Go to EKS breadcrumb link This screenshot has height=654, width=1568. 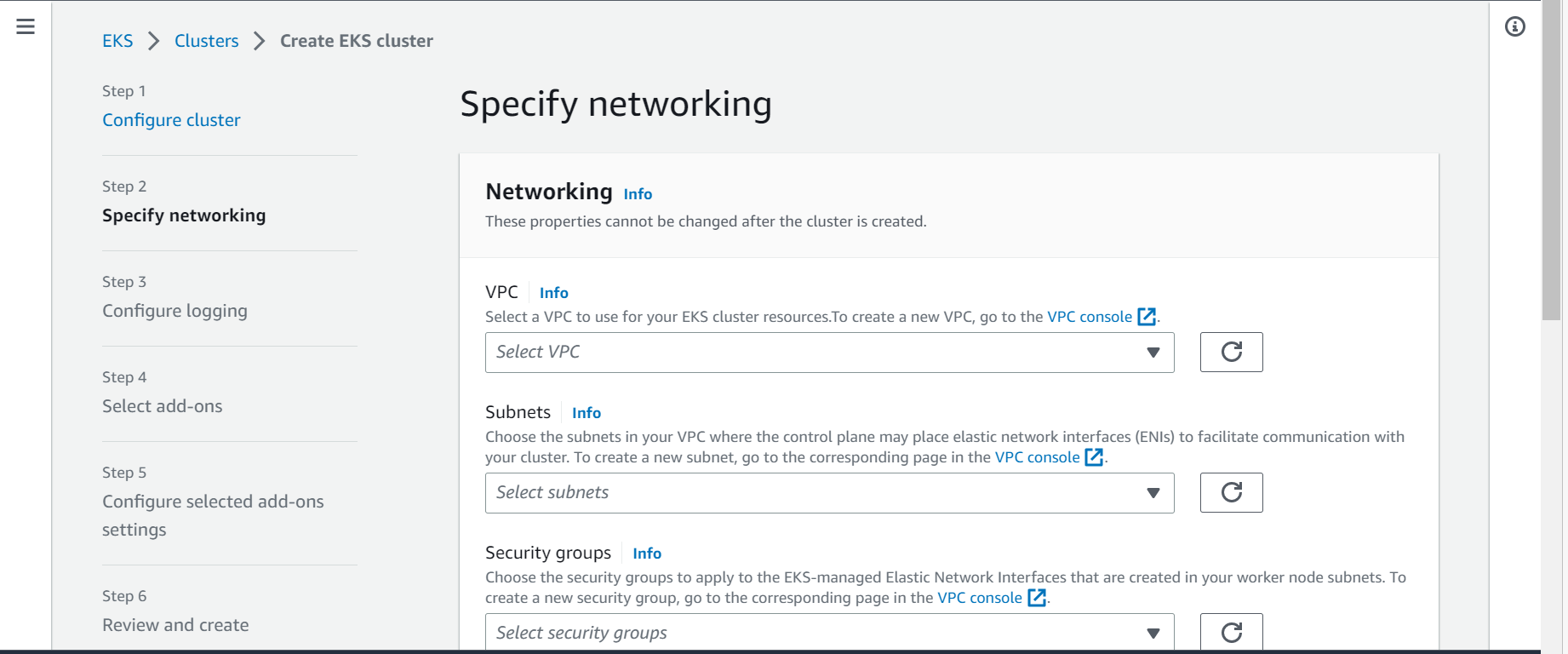click(117, 41)
